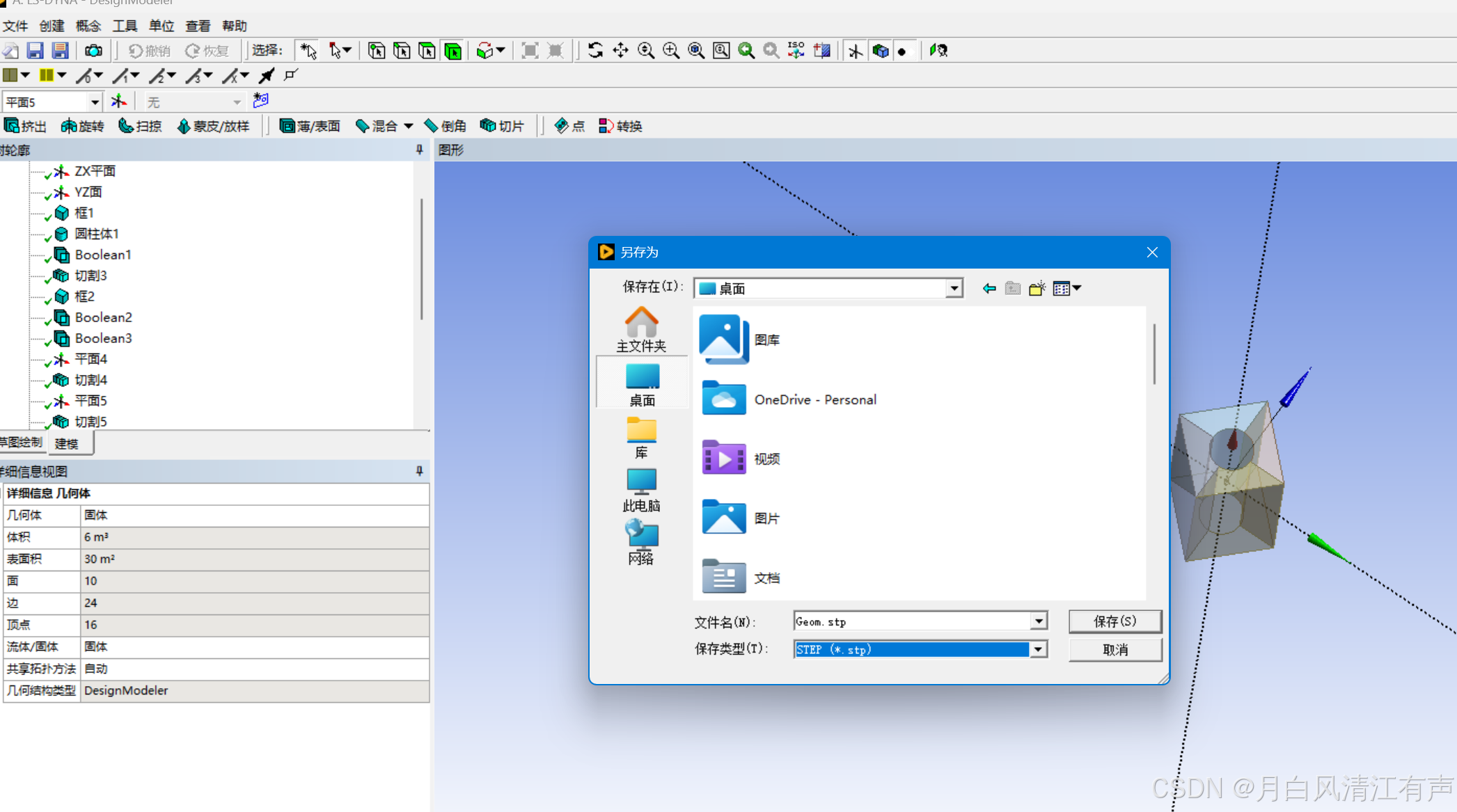1457x812 pixels.
Task: Select the Revolve (旋转) tool
Action: pyautogui.click(x=82, y=126)
